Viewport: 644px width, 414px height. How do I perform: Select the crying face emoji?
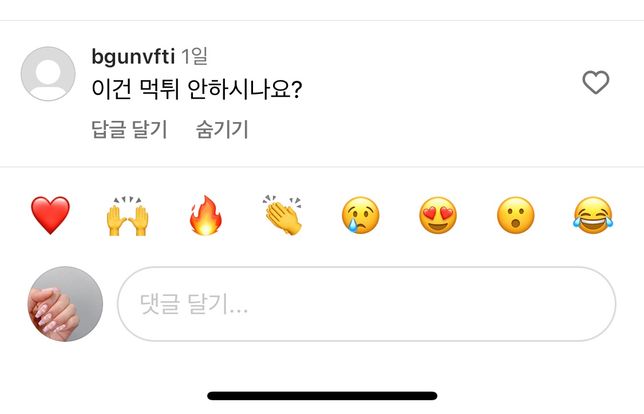(360, 215)
